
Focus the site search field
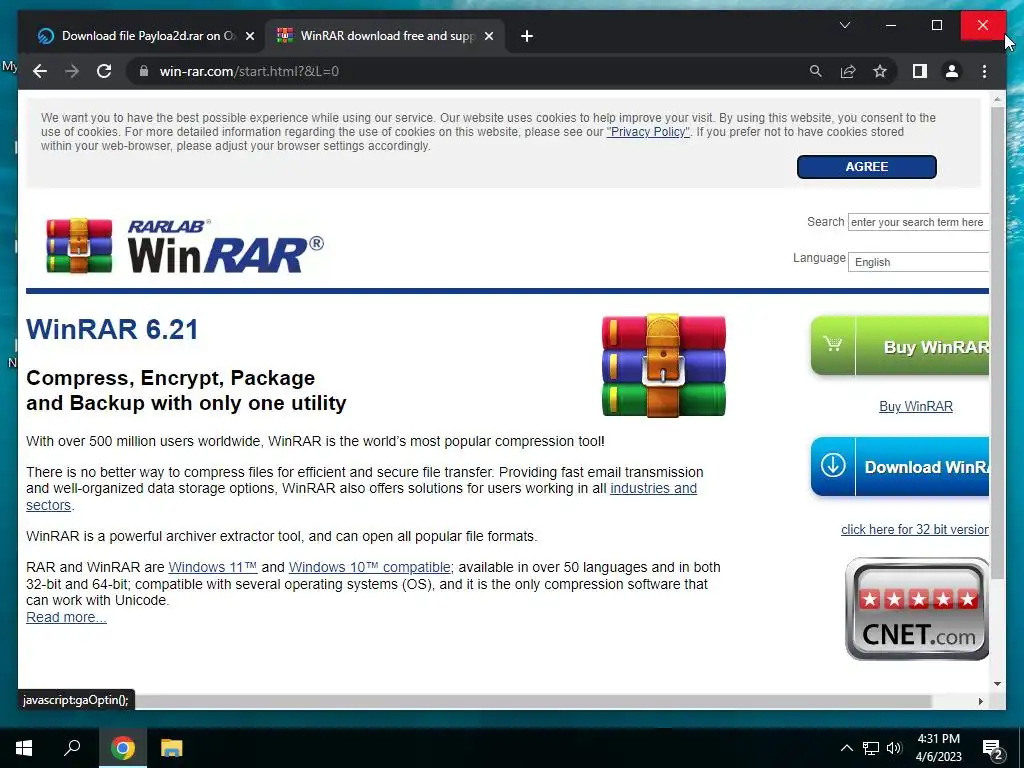[x=918, y=222]
